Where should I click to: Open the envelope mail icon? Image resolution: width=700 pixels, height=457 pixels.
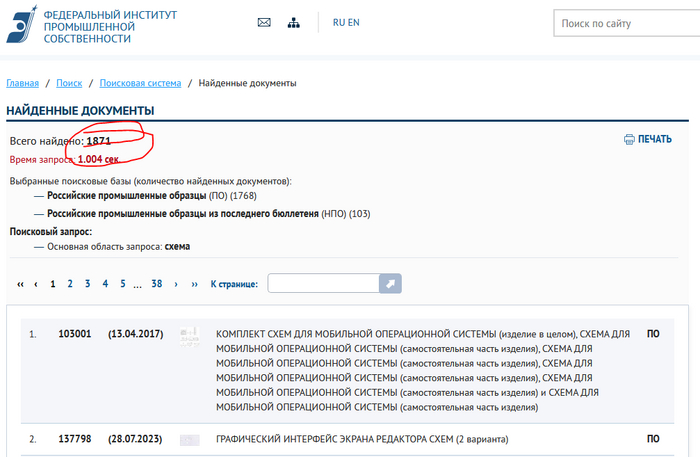click(264, 23)
